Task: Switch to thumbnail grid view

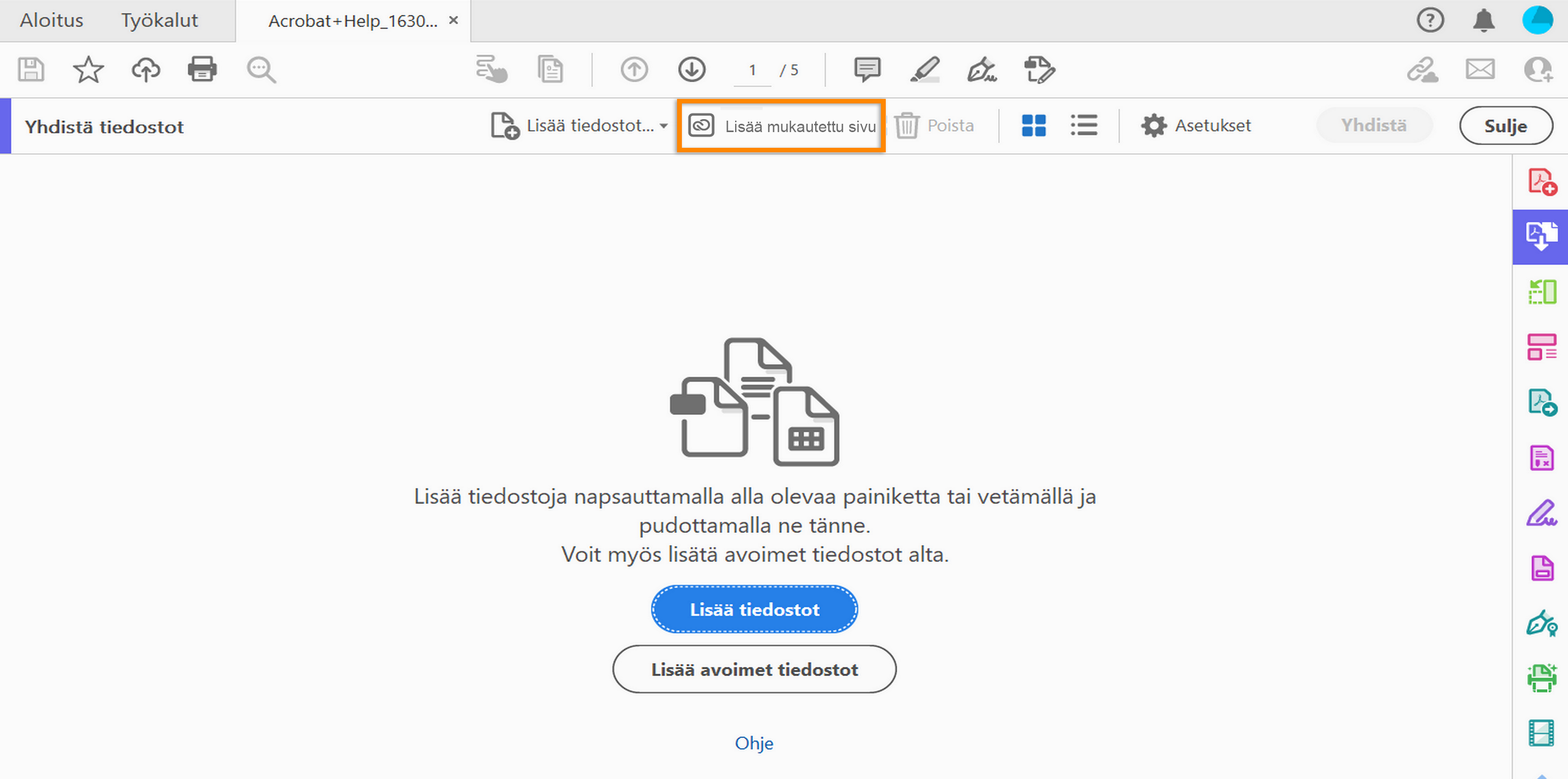Action: [1034, 126]
